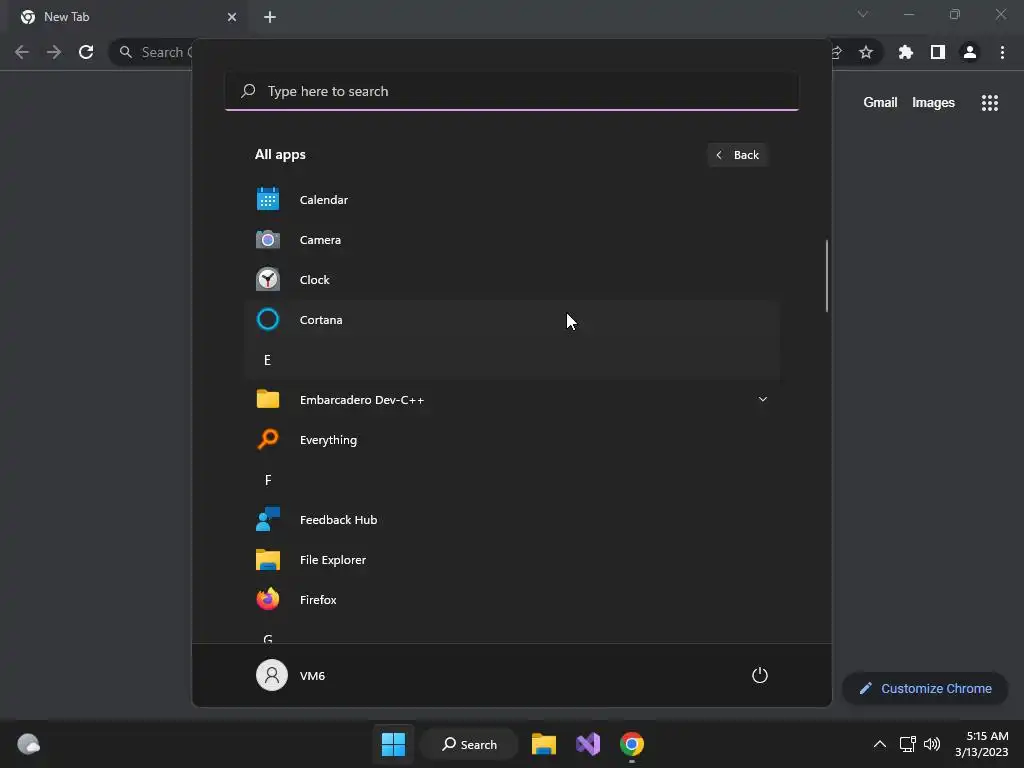Jump to letter F section header
The width and height of the screenshot is (1024, 768).
click(268, 480)
